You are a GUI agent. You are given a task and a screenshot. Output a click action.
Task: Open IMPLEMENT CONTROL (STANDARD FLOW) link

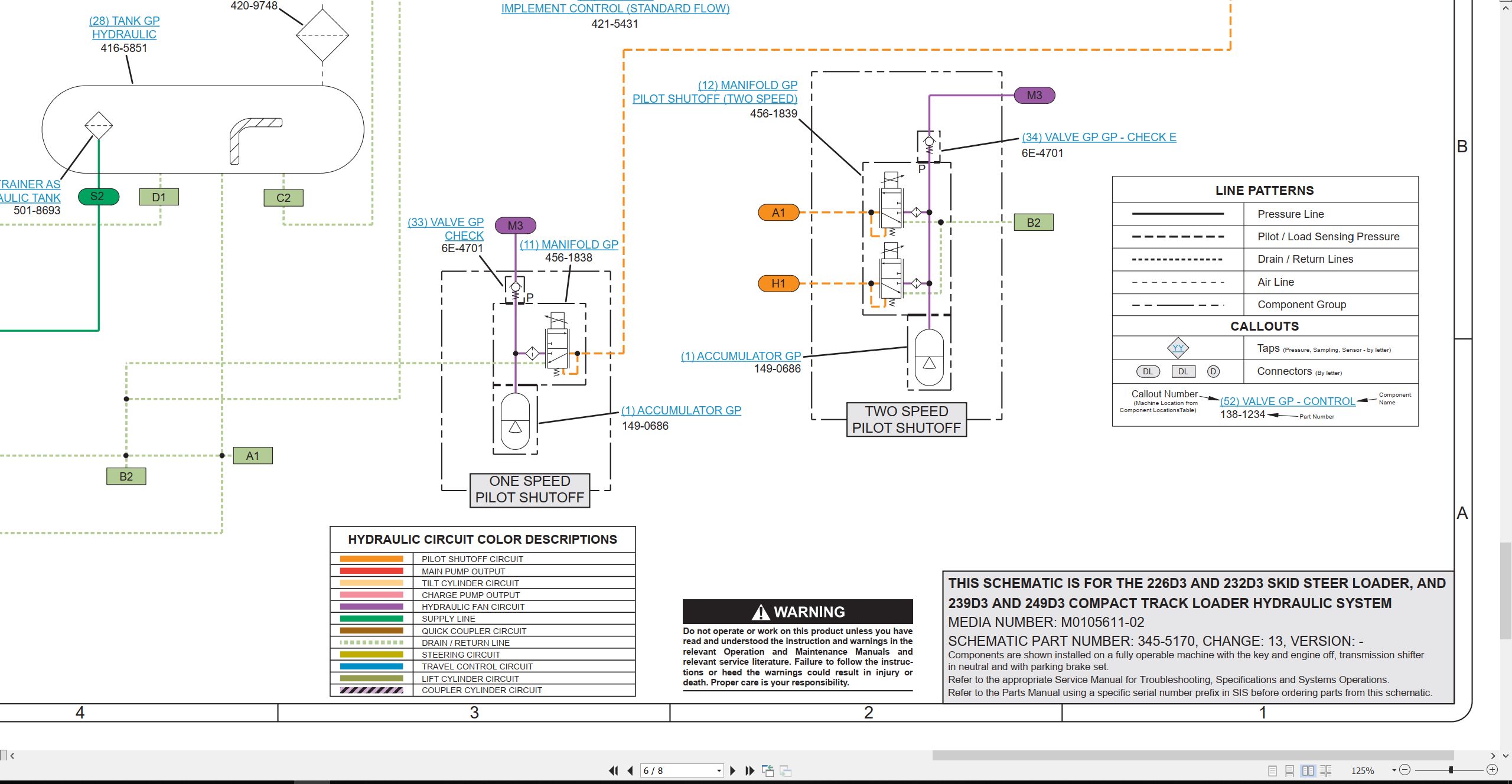615,9
